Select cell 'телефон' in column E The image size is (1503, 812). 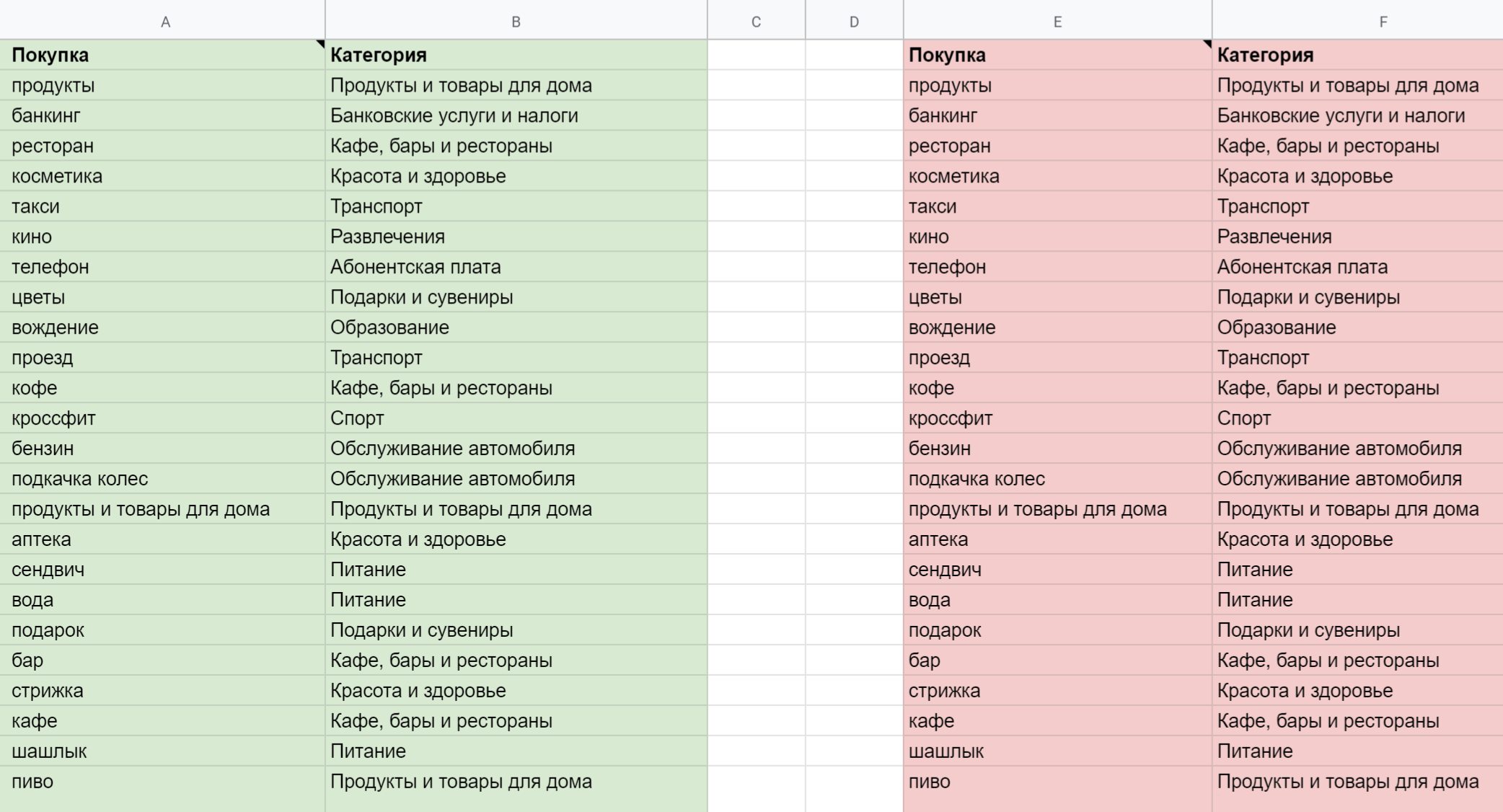click(1058, 267)
